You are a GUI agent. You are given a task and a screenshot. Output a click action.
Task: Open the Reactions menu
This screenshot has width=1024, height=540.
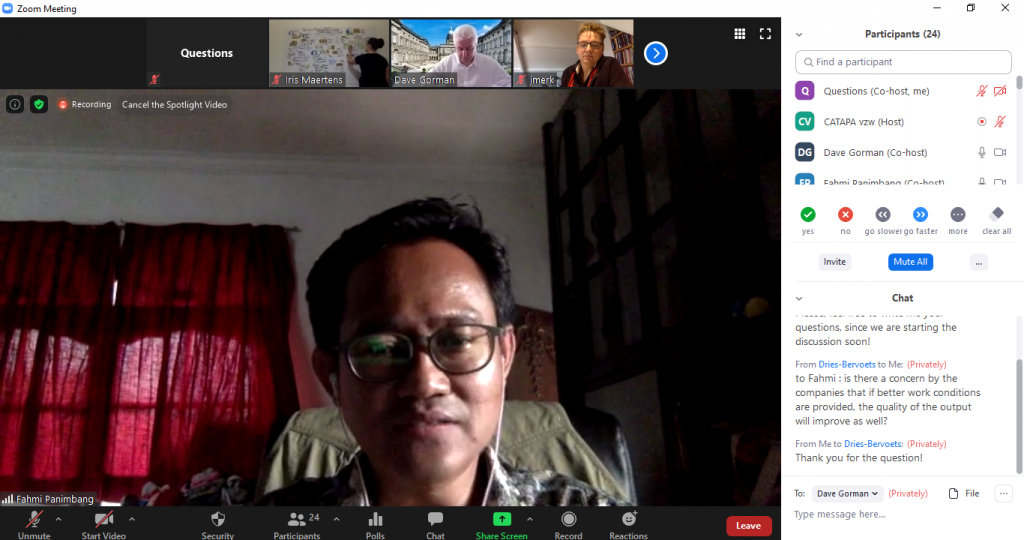[628, 525]
